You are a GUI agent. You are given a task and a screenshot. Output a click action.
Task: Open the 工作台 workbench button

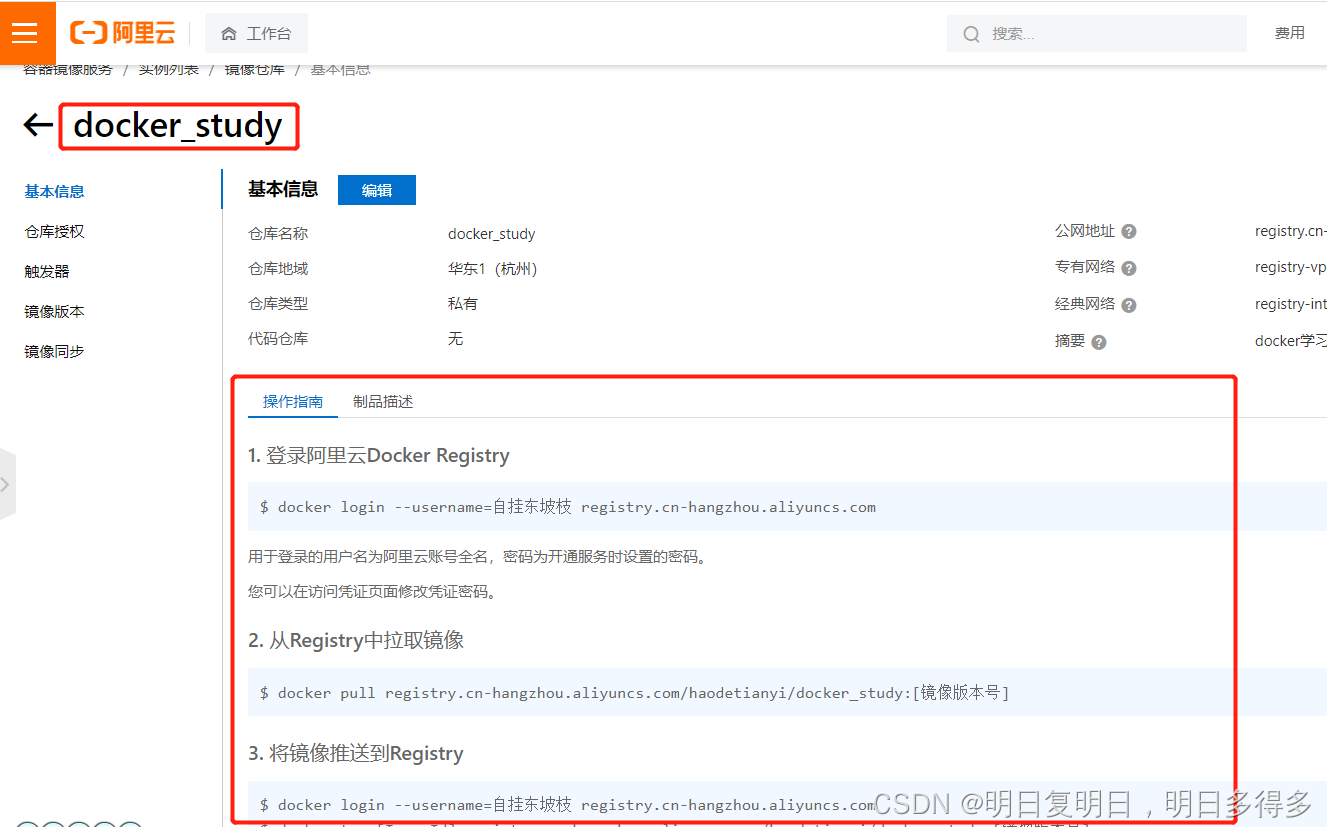coord(256,33)
